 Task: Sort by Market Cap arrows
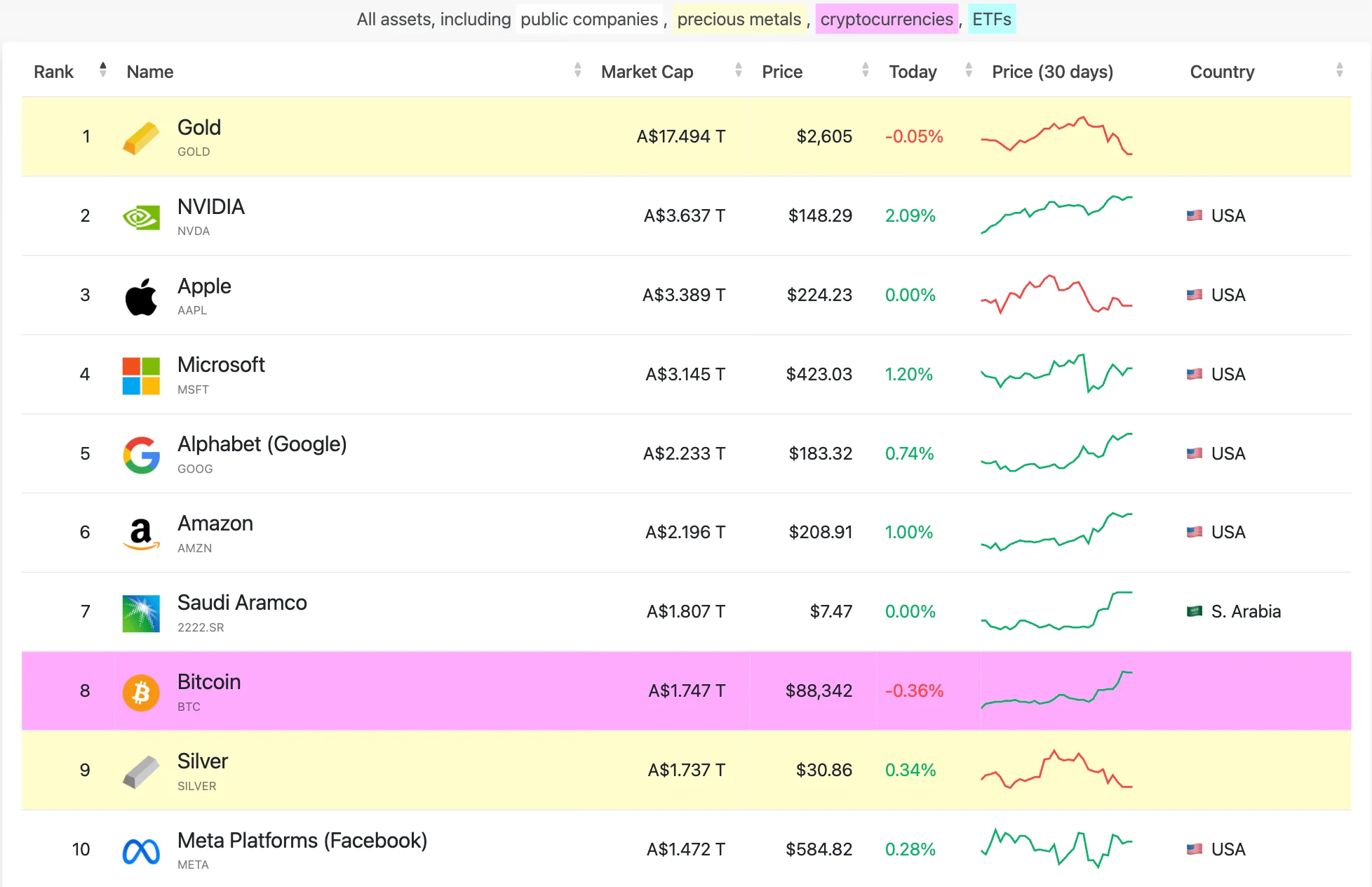coord(738,70)
